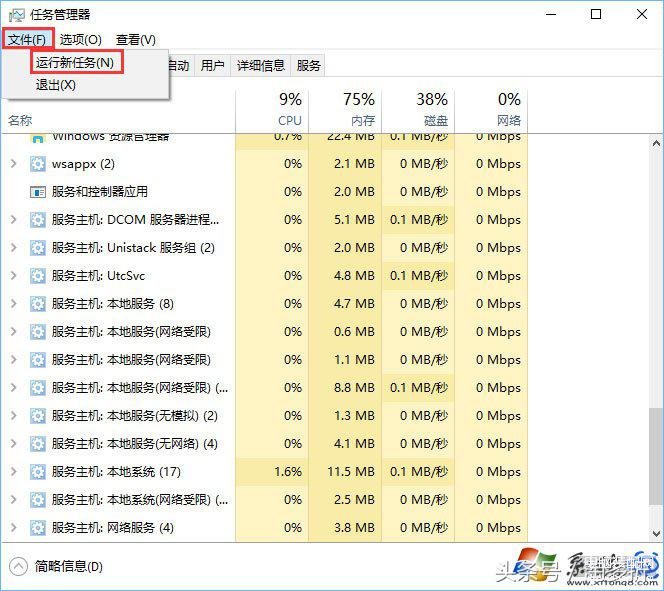Screen dimensions: 664x591
Task: Expand 服务主机: UtcSvc row
Action: tap(13, 276)
